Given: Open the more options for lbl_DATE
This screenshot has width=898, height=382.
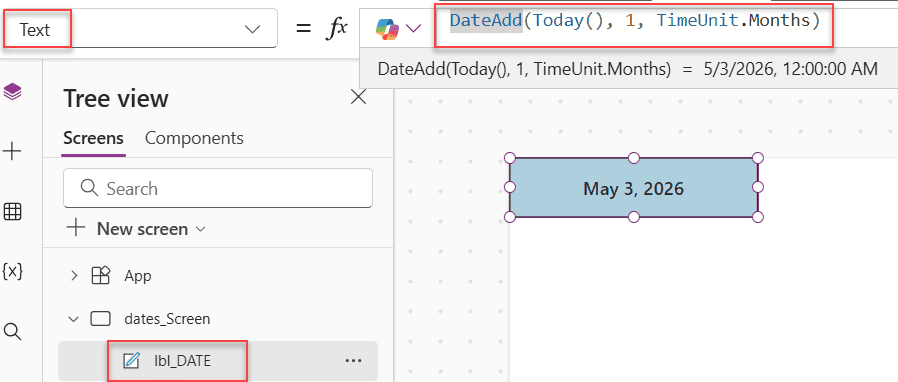Looking at the screenshot, I should (x=353, y=360).
